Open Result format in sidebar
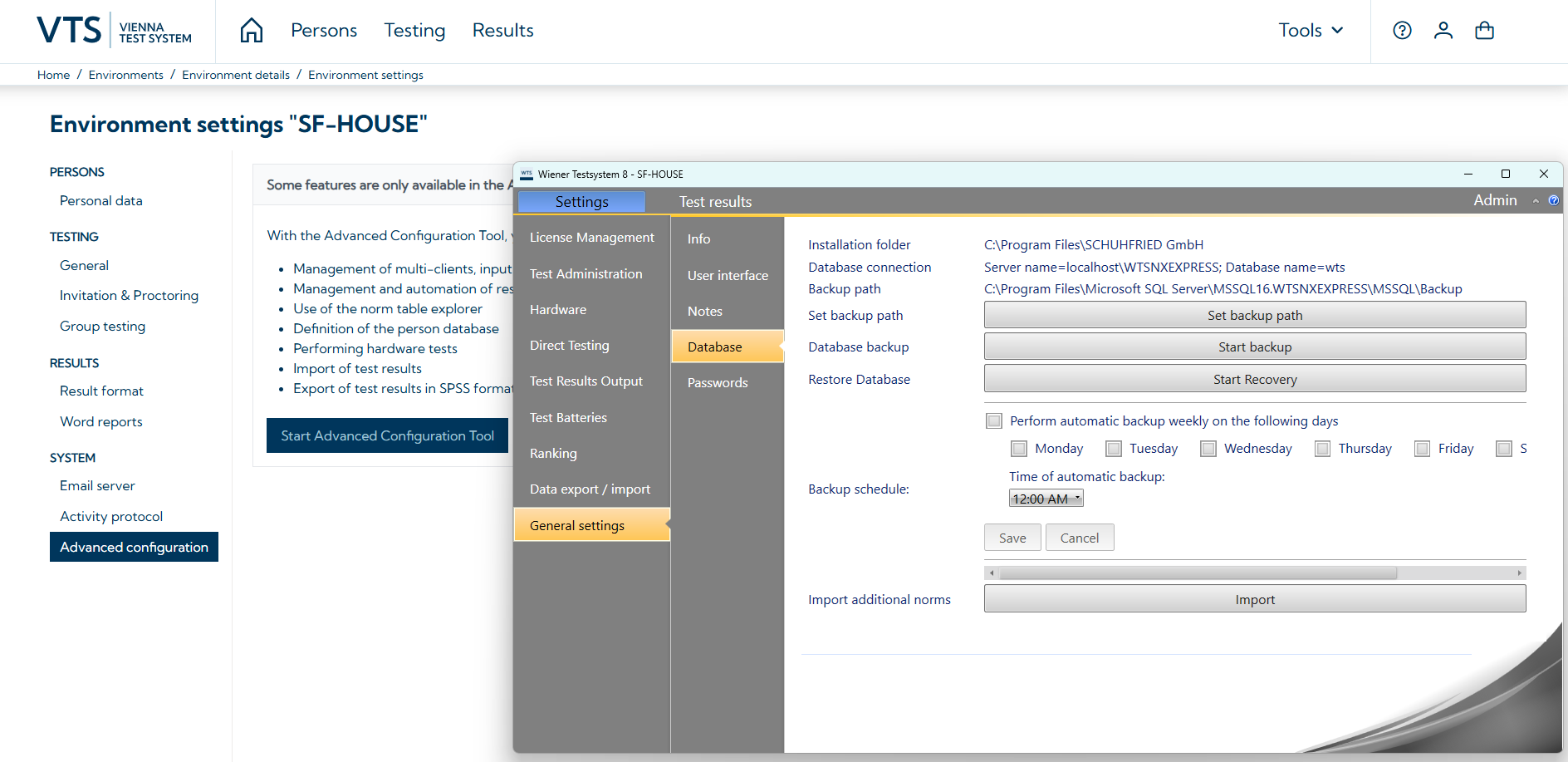1568x762 pixels. click(x=101, y=391)
